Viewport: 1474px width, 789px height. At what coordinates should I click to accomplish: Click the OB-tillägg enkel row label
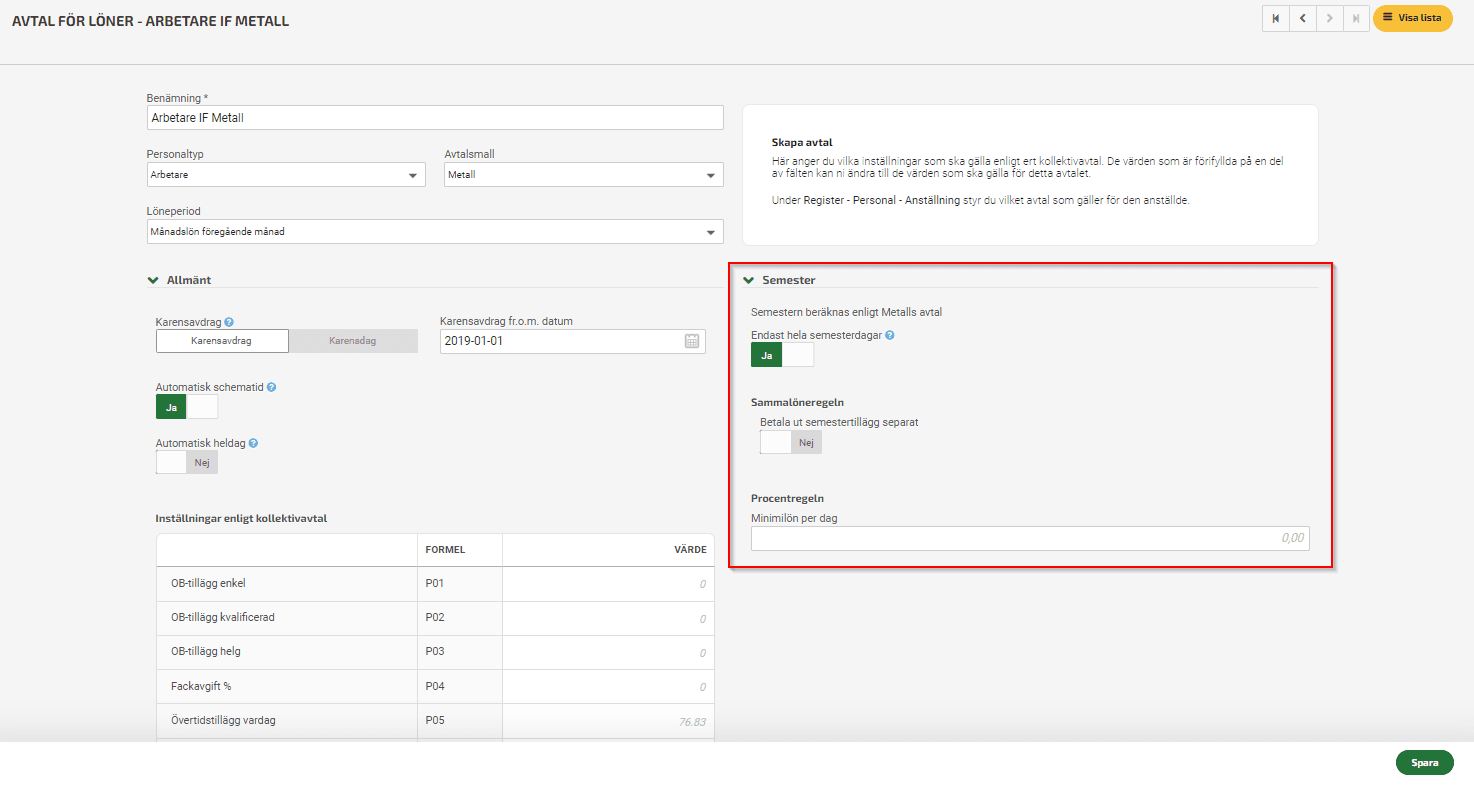(x=208, y=584)
